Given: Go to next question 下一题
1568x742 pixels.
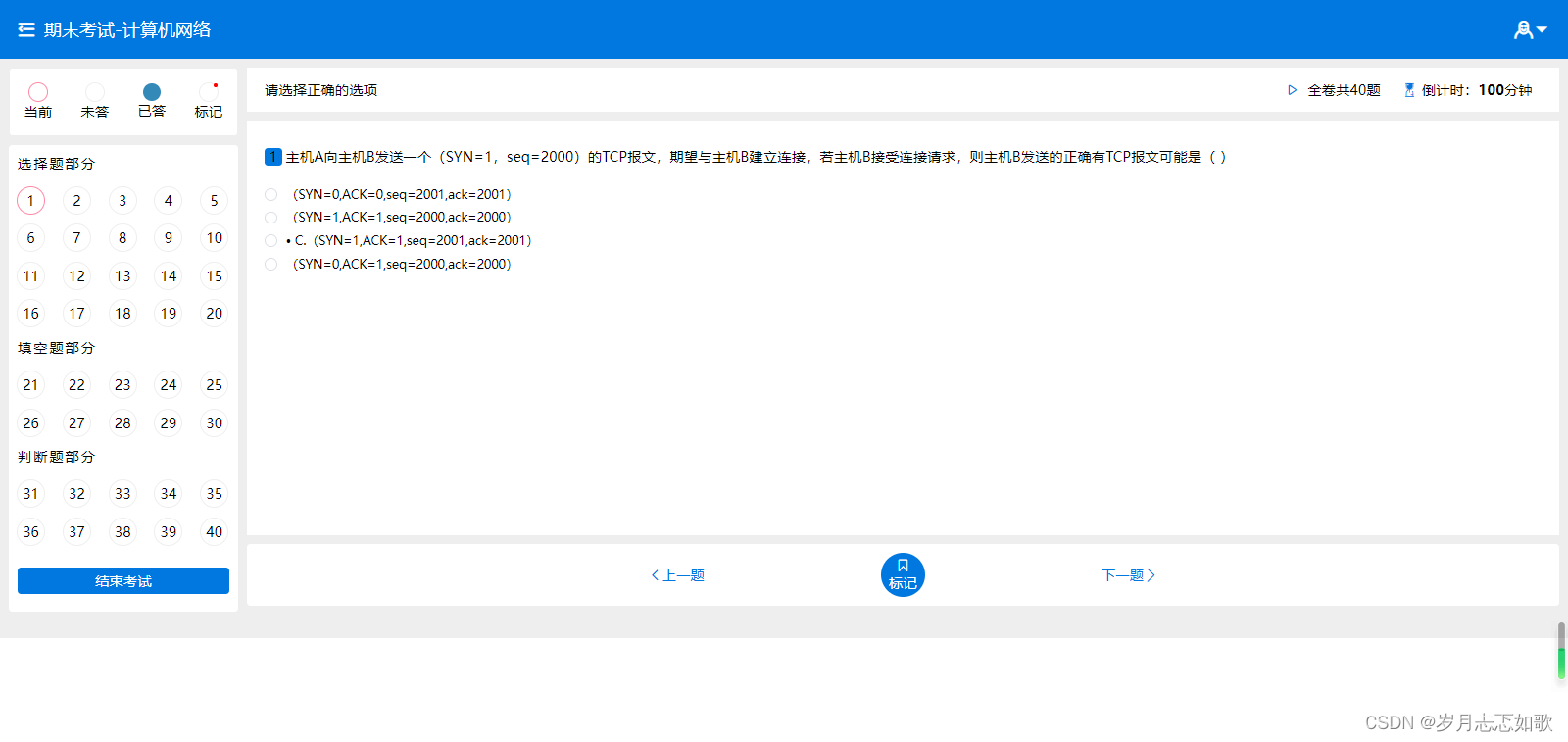Looking at the screenshot, I should coord(1128,575).
